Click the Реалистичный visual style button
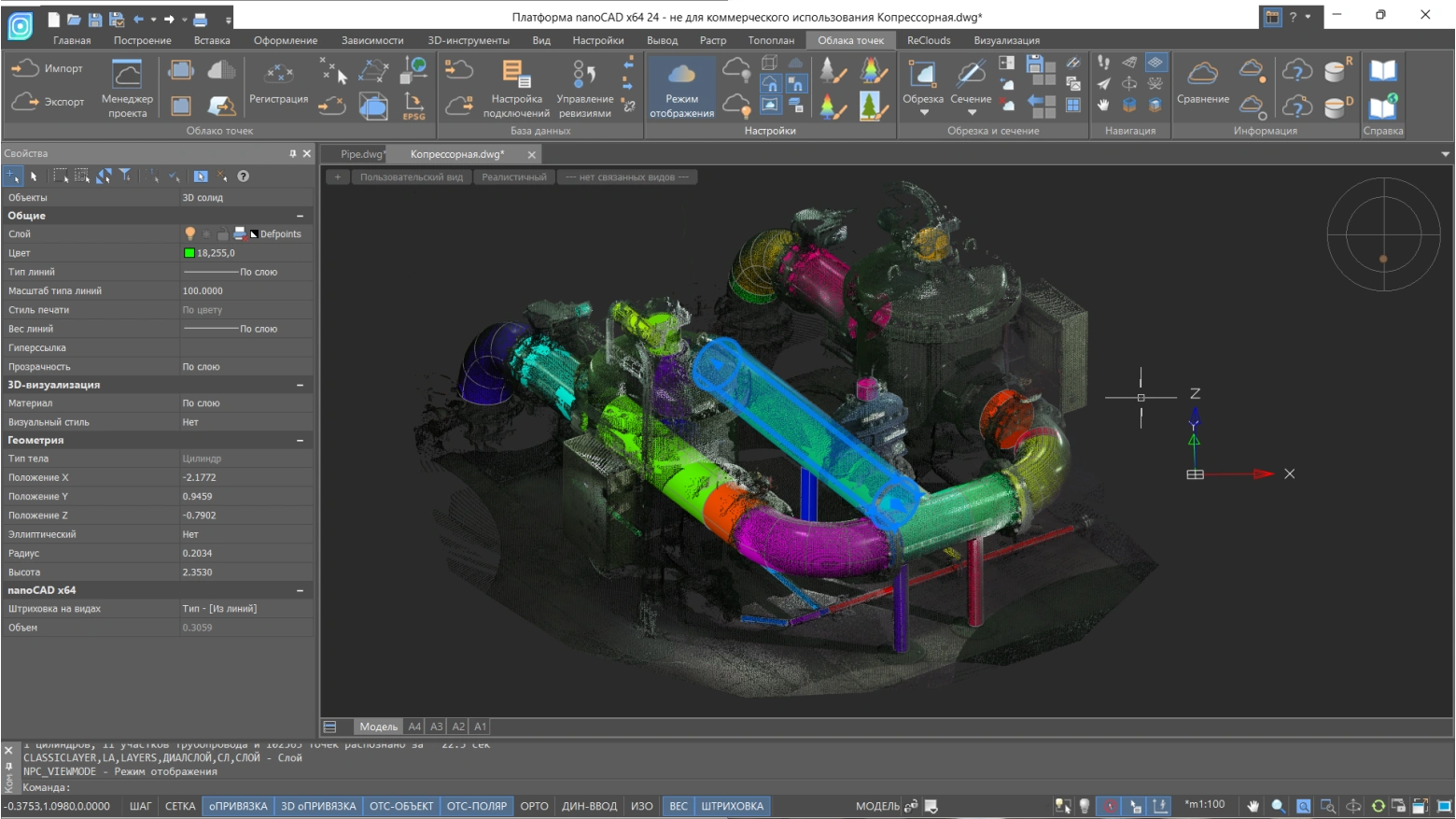Viewport: 1456px width, 819px height. click(x=514, y=177)
